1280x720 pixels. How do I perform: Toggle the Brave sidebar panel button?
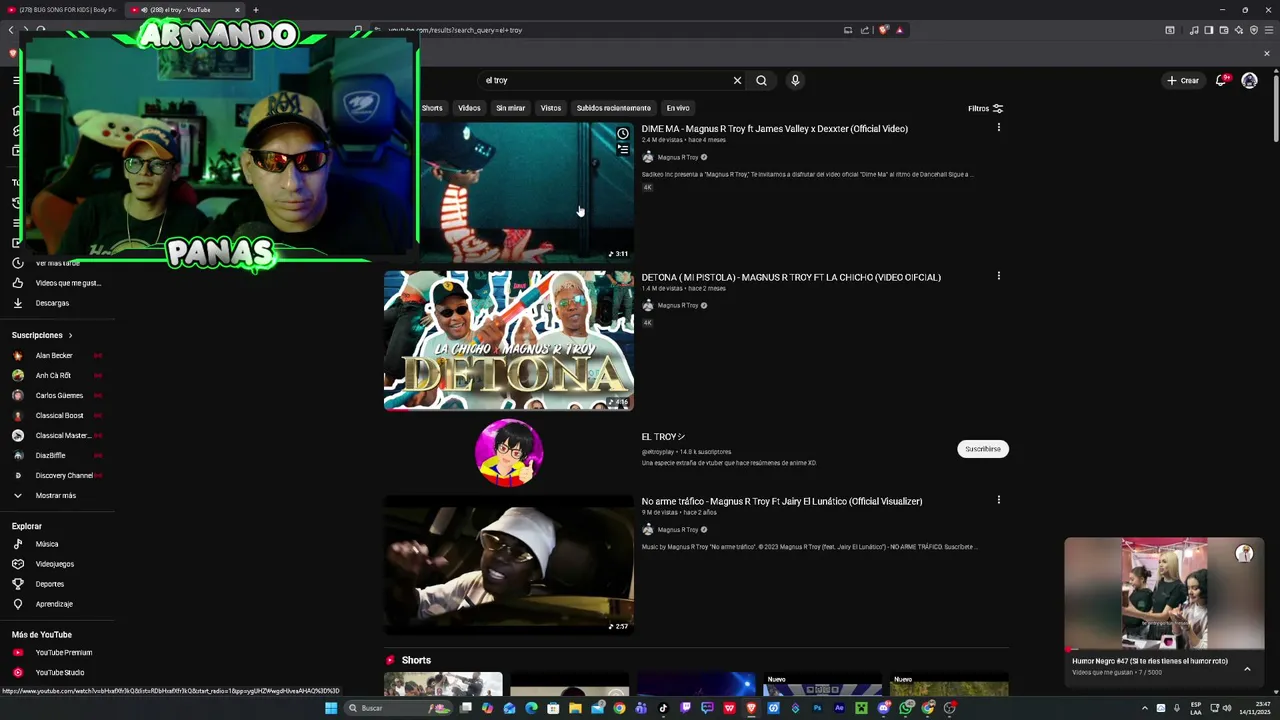pyautogui.click(x=1209, y=30)
